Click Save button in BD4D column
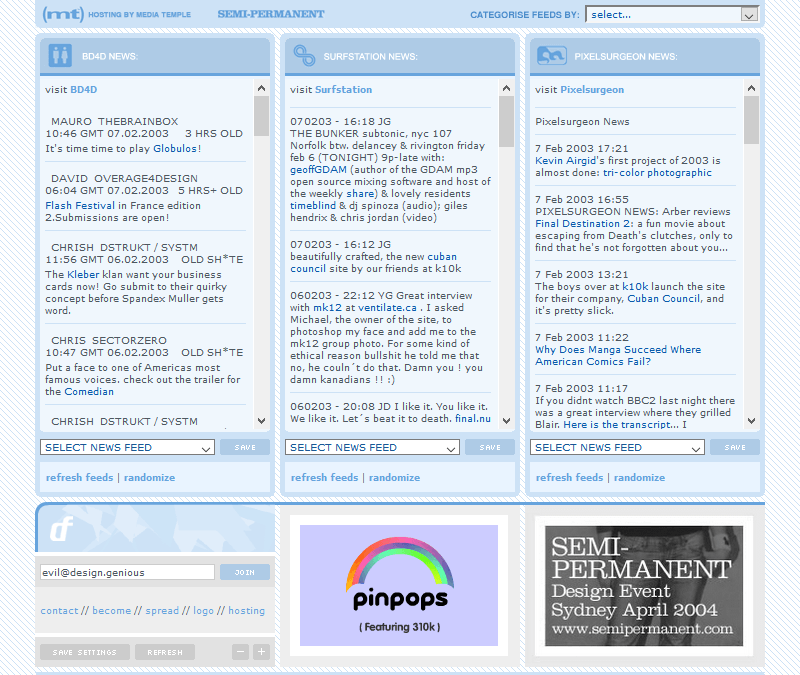Screen dimensions: 800x675 [245, 447]
